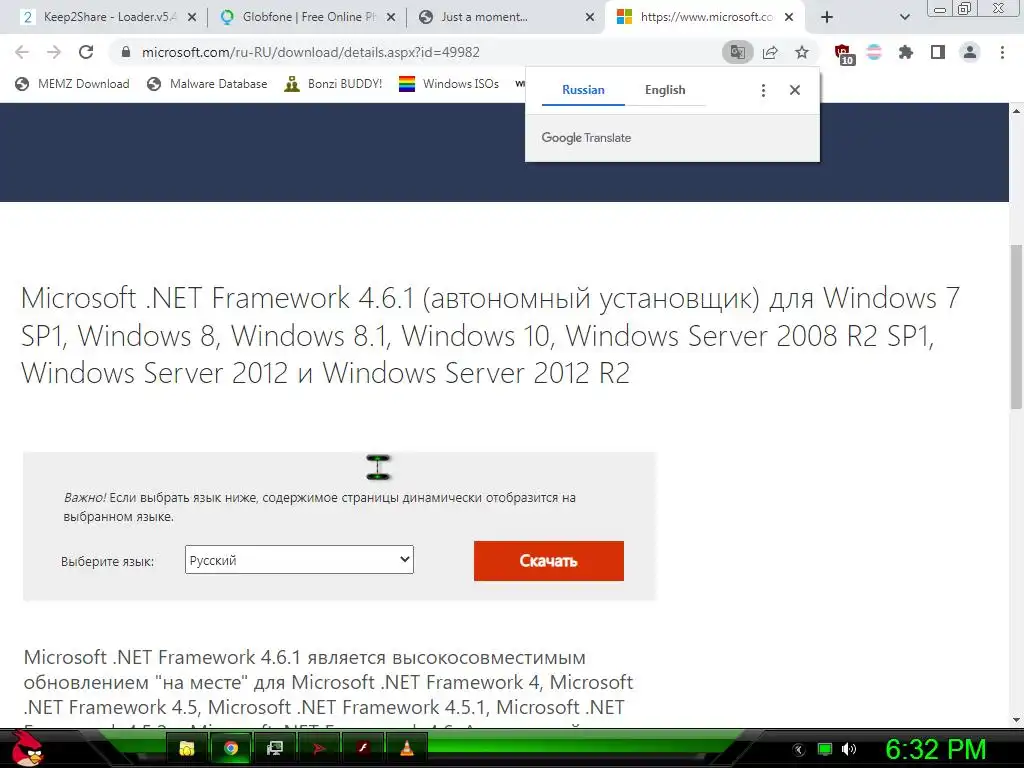Click the striped flag extension icon
The width and height of the screenshot is (1024, 768).
874,52
